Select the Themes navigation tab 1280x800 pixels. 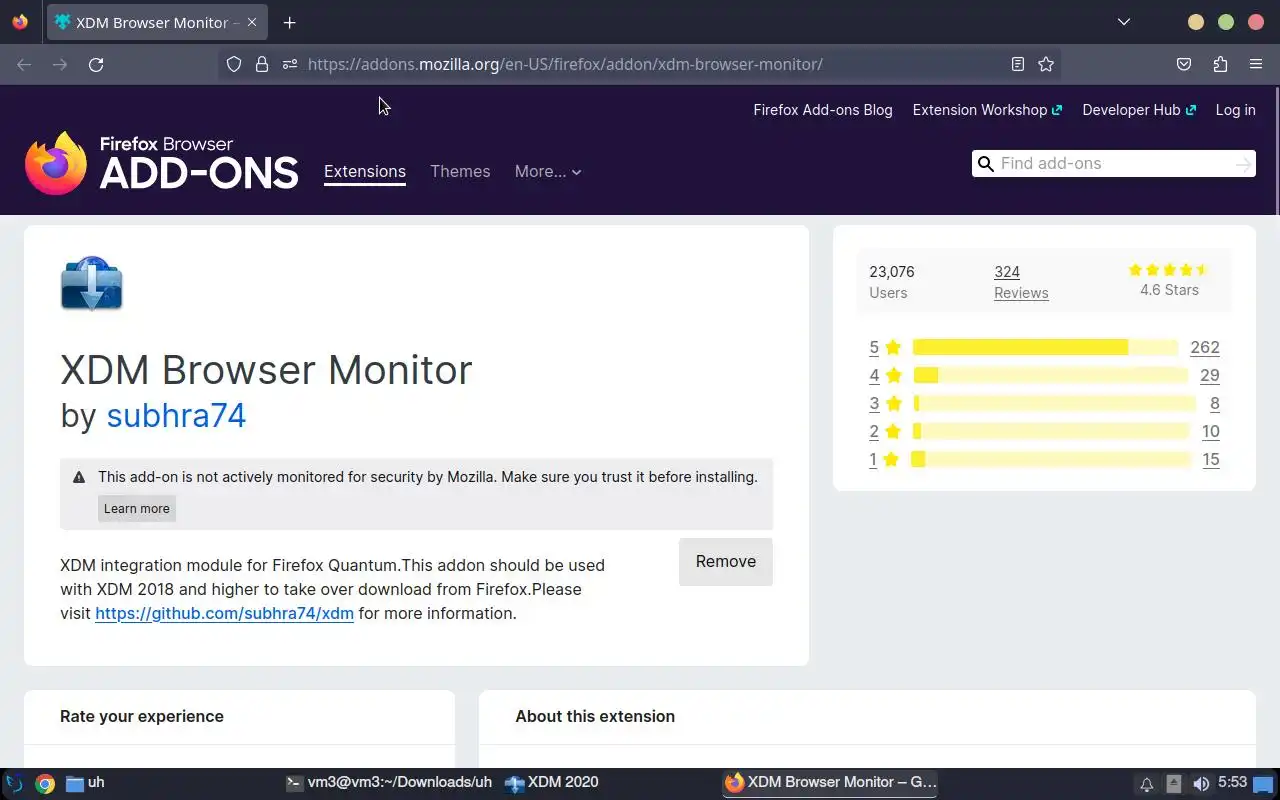pos(460,172)
